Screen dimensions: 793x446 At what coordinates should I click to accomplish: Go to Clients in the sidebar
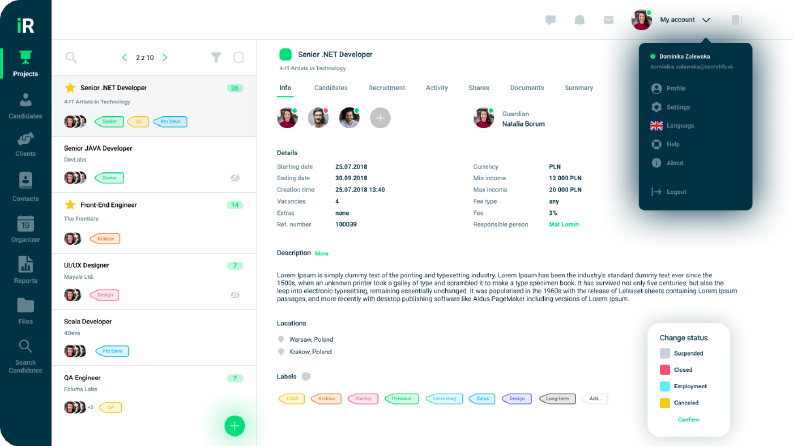tap(25, 144)
